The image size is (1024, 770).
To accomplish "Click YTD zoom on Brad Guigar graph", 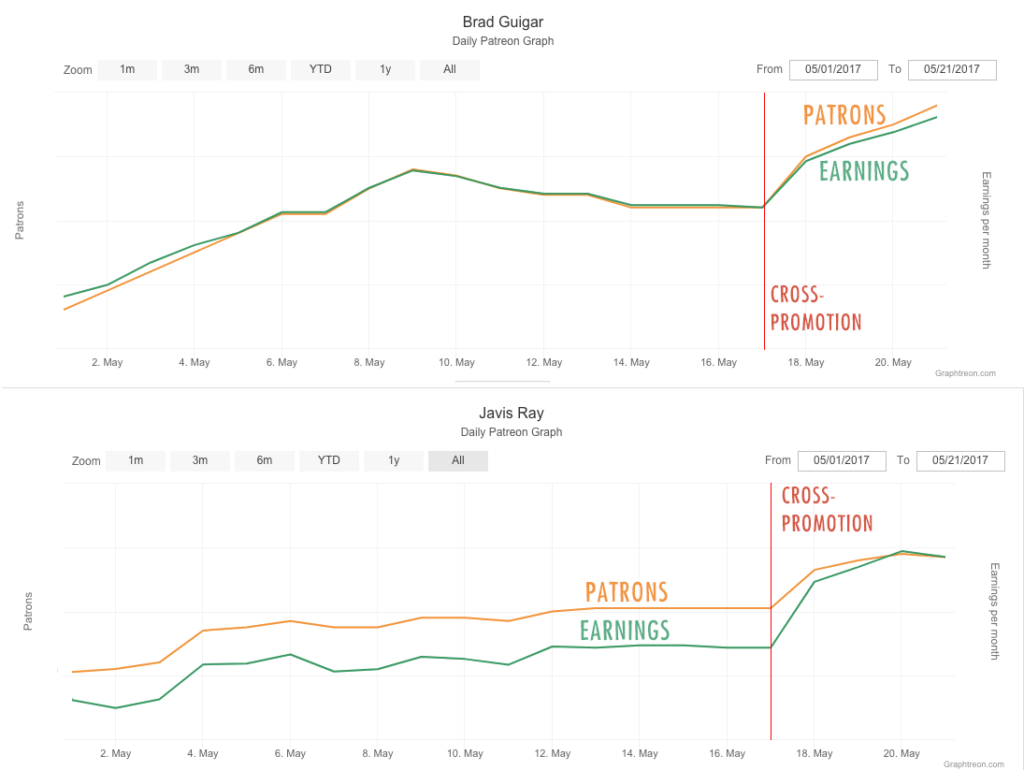I will point(321,70).
